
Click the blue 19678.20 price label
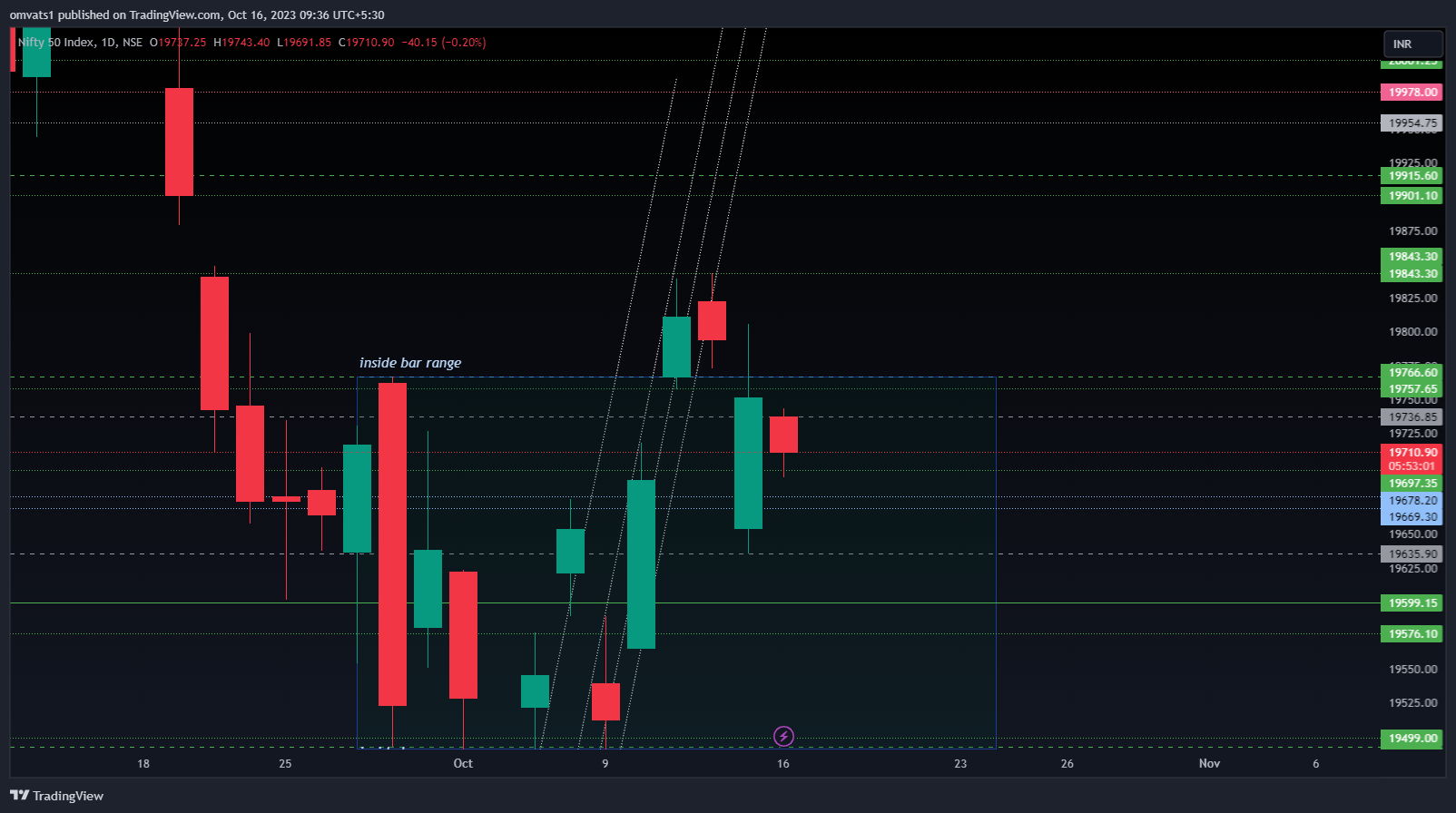click(x=1412, y=501)
